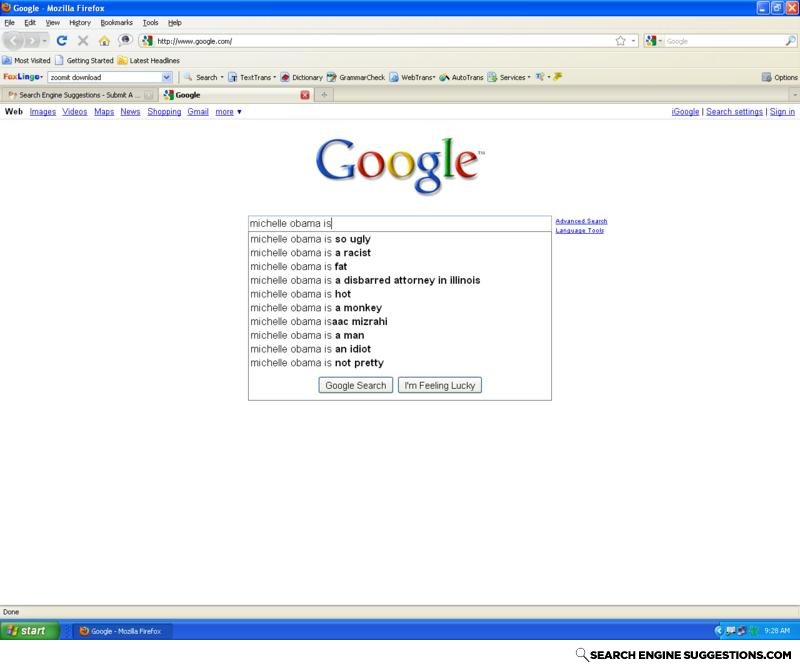Open Getting Started bookmark
This screenshot has height=666, width=800.
[x=85, y=60]
